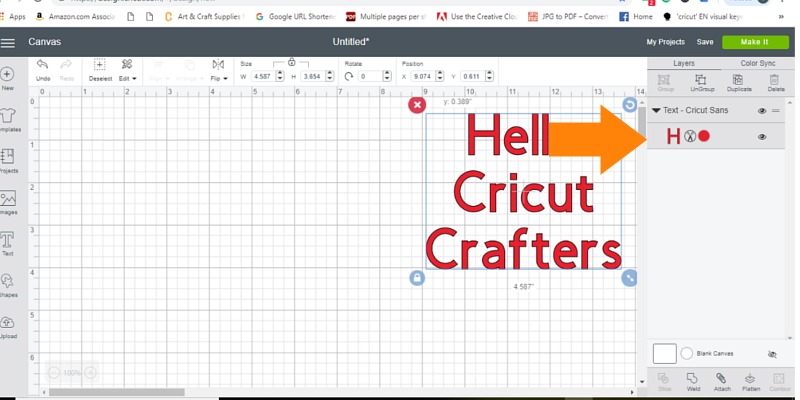
Task: Toggle the size aspect ratio lock
Action: 291,62
